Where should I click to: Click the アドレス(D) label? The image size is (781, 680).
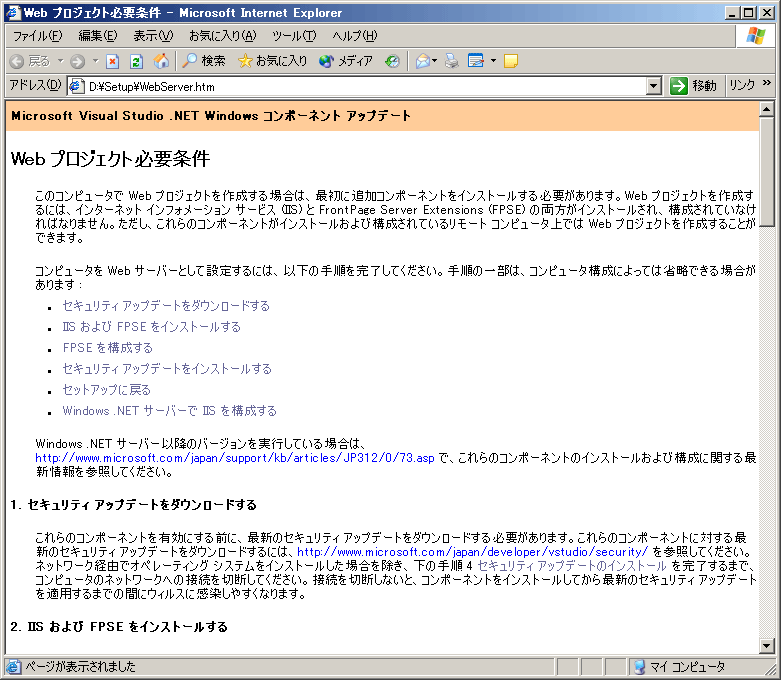35,85
